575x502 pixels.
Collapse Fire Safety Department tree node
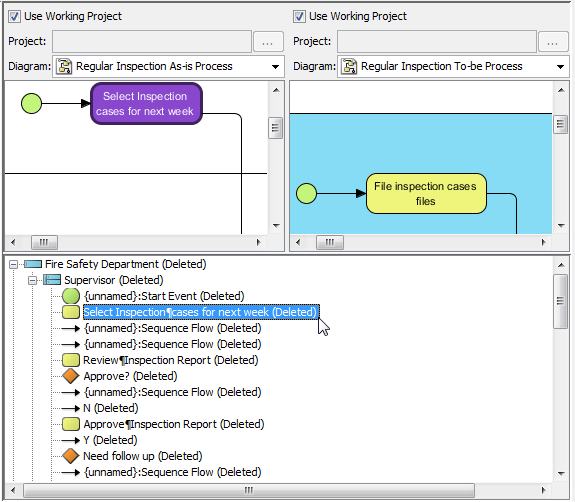click(x=14, y=264)
